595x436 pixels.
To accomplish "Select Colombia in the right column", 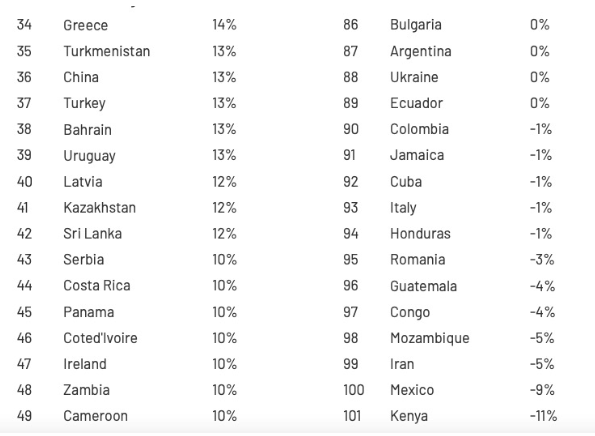I will click(x=419, y=129).
